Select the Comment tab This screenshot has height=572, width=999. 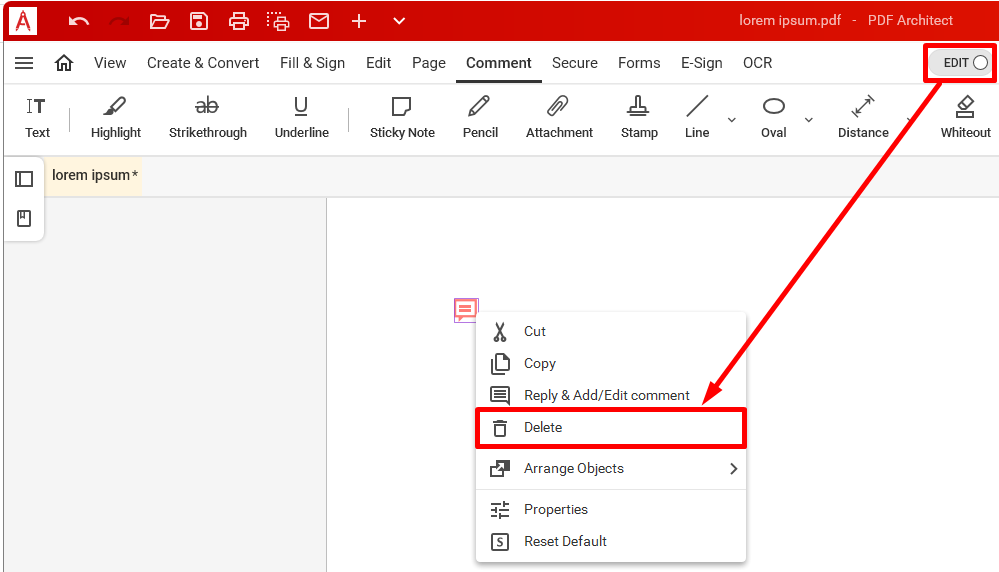pyautogui.click(x=499, y=63)
